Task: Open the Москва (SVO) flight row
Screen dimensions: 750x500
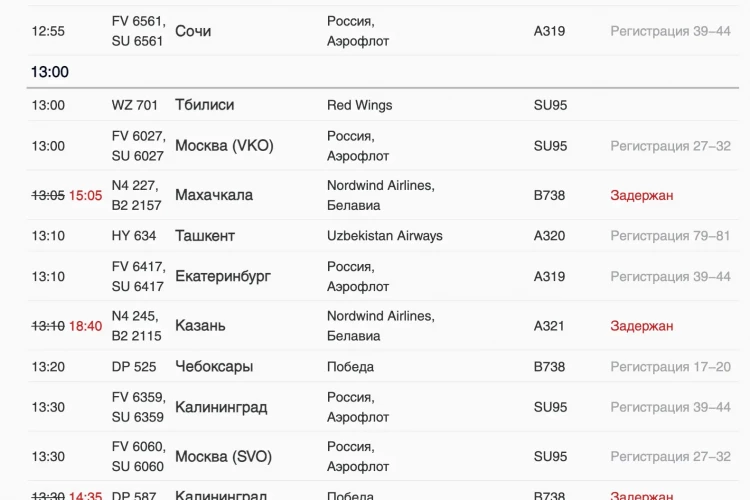Action: (x=383, y=456)
